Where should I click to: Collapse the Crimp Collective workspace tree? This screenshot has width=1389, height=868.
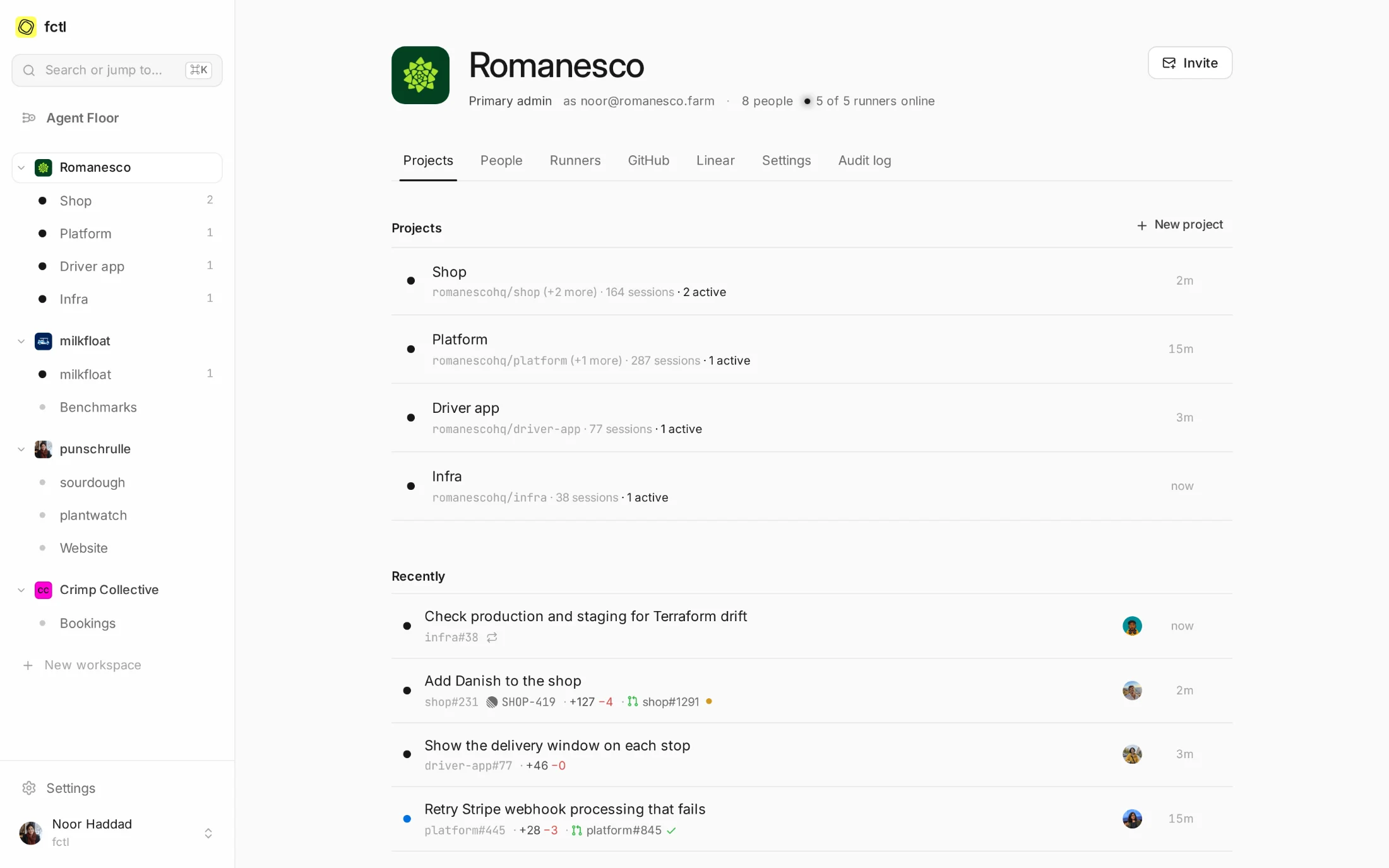click(21, 590)
